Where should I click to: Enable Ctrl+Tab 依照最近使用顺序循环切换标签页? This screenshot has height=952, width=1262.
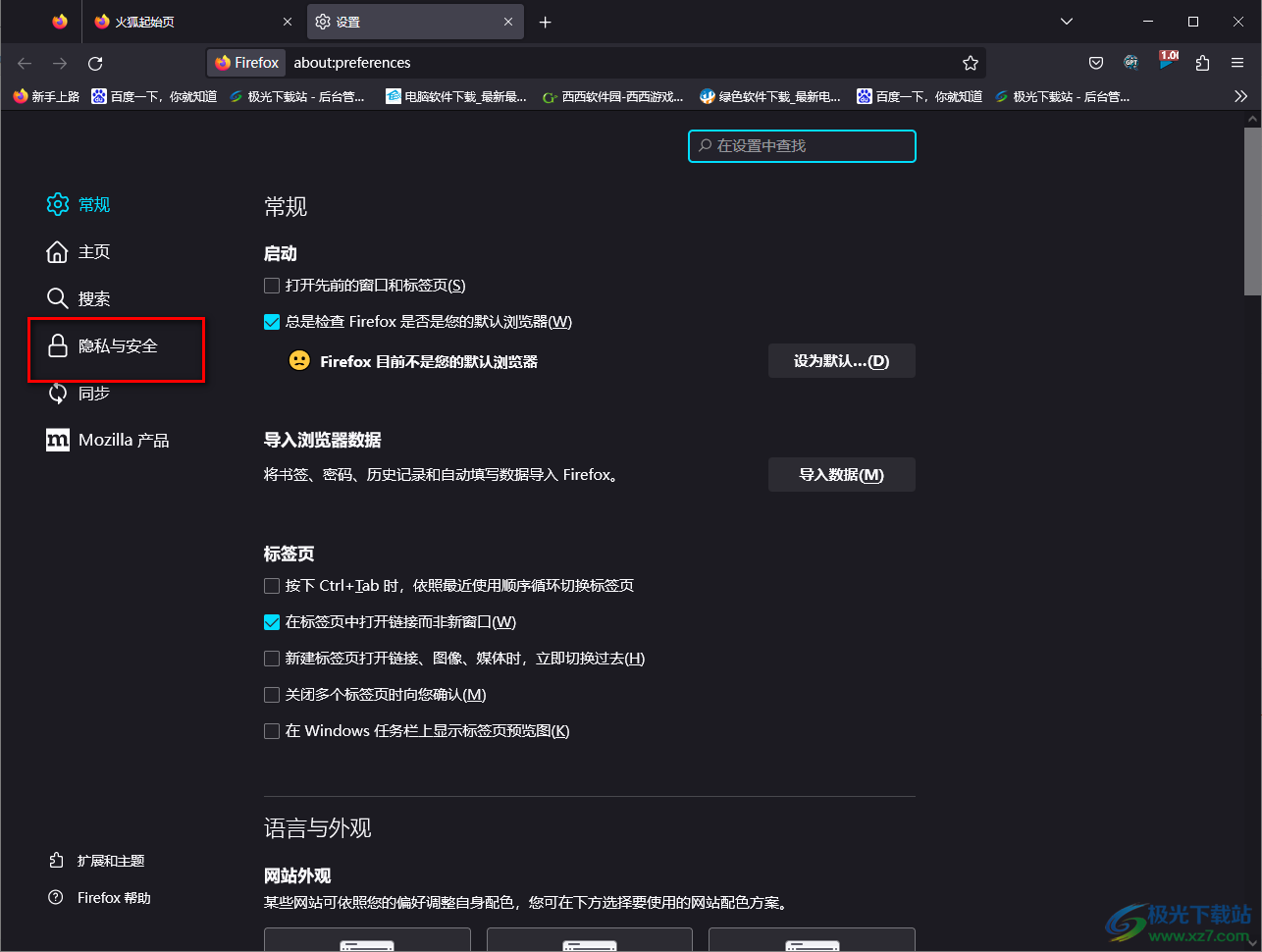tap(272, 586)
